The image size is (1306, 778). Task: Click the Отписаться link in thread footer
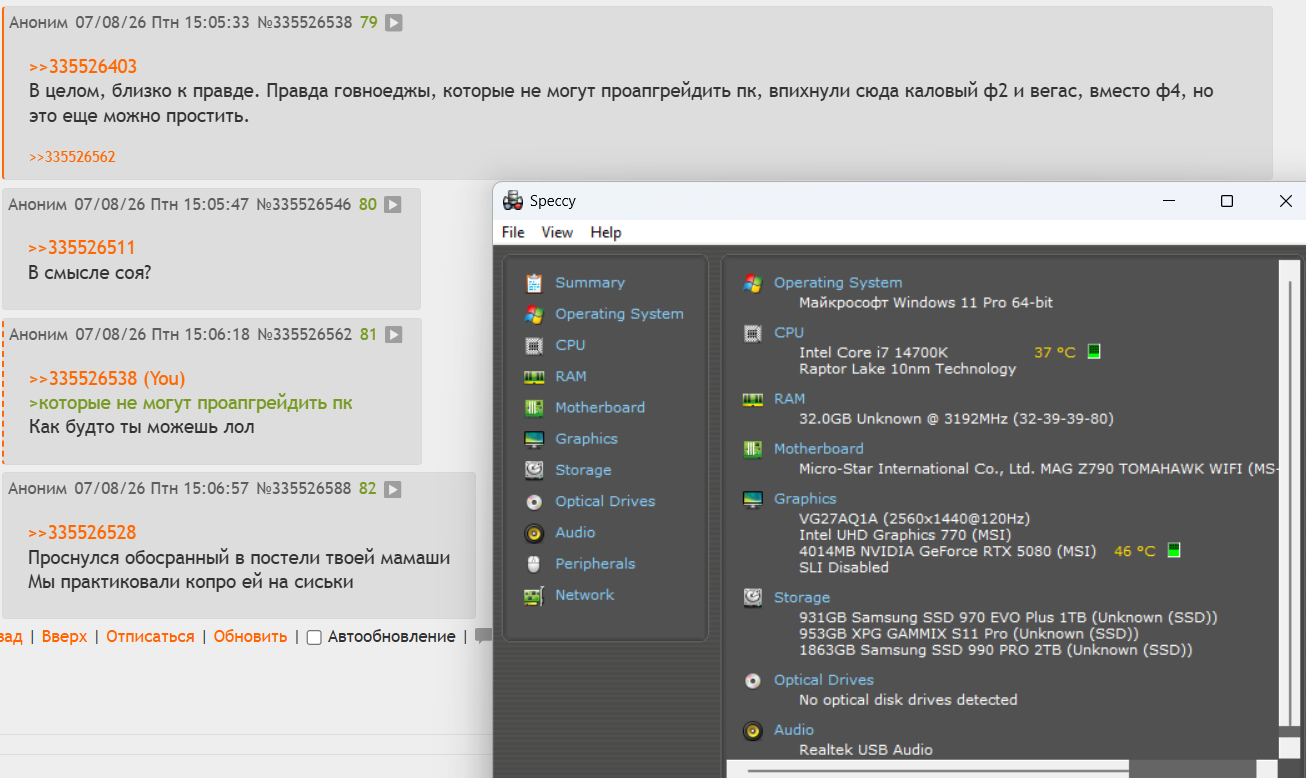tap(150, 637)
